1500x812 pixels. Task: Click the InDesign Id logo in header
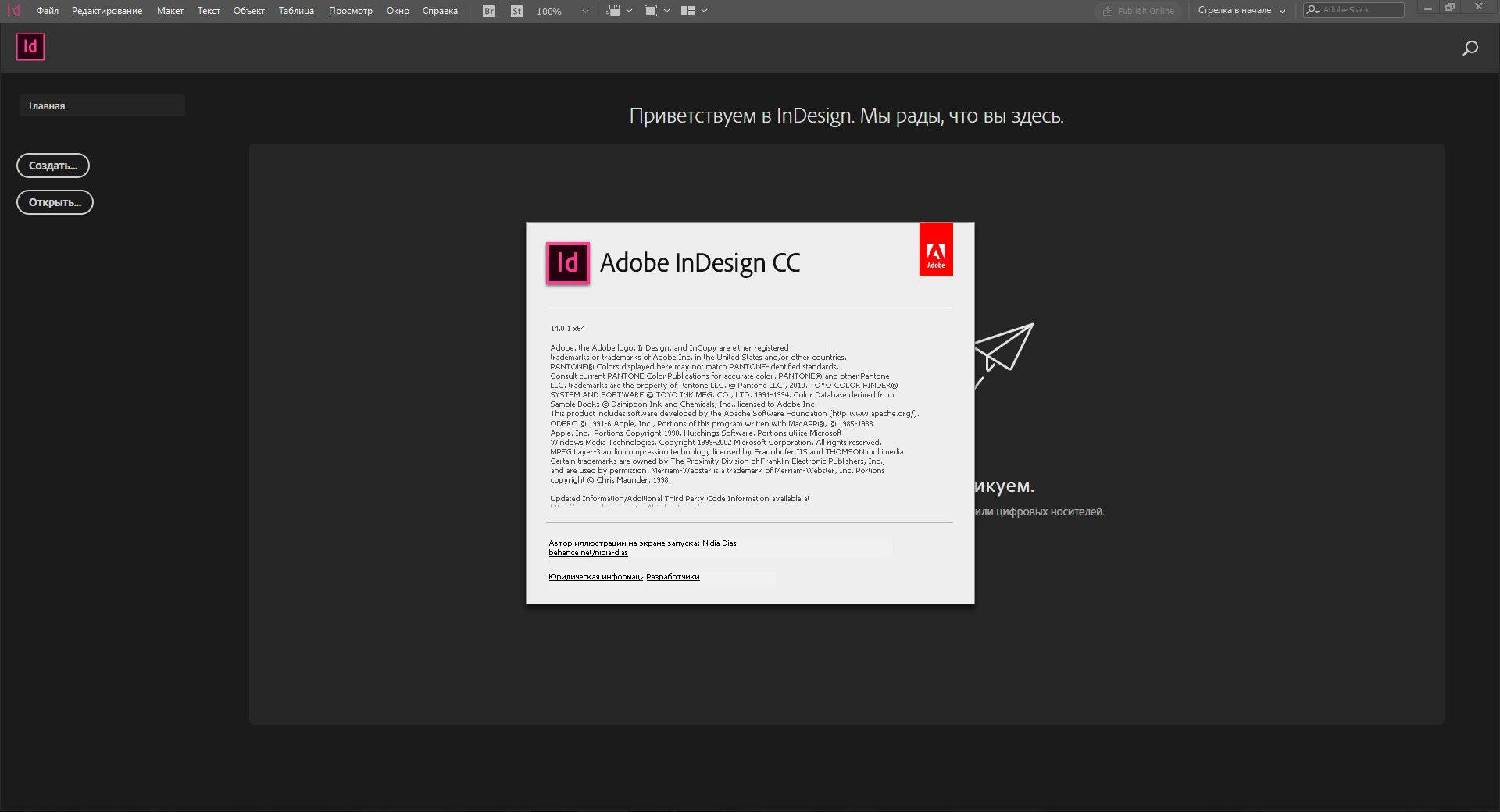coord(30,47)
